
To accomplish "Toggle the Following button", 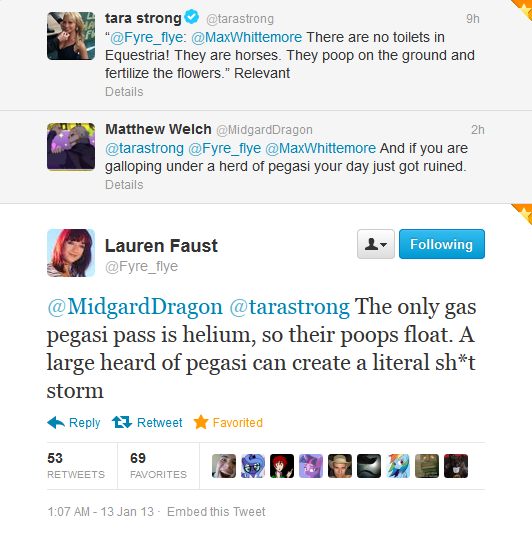I will (x=442, y=244).
